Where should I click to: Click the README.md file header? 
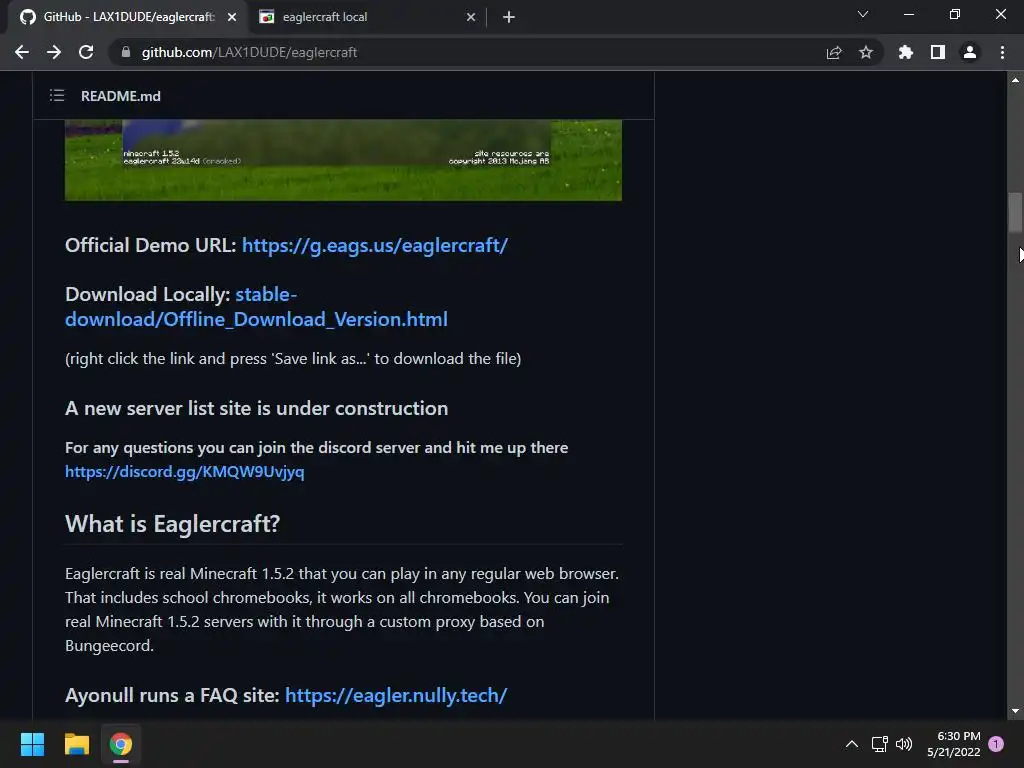pos(121,96)
